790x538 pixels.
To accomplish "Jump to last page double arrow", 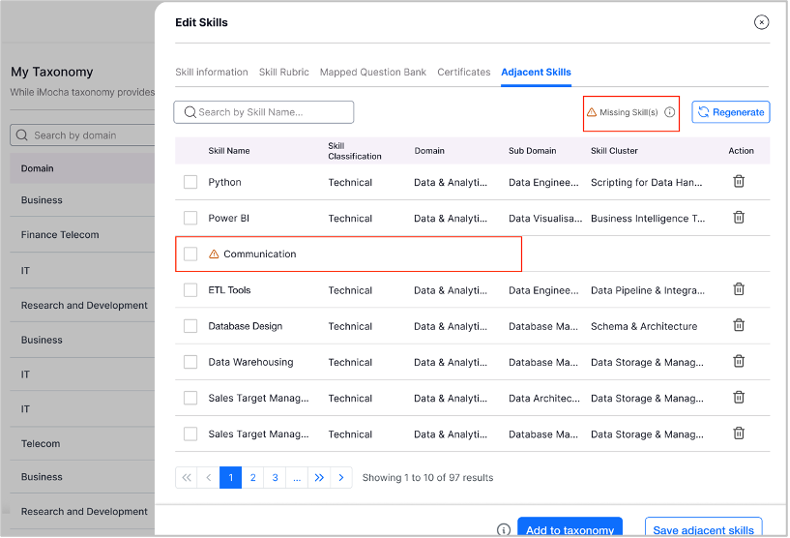I will 319,478.
